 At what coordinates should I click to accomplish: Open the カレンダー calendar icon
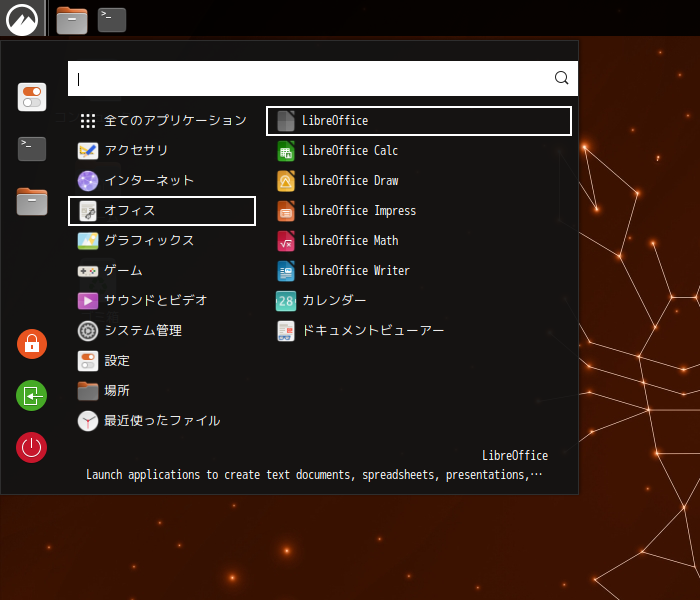286,300
